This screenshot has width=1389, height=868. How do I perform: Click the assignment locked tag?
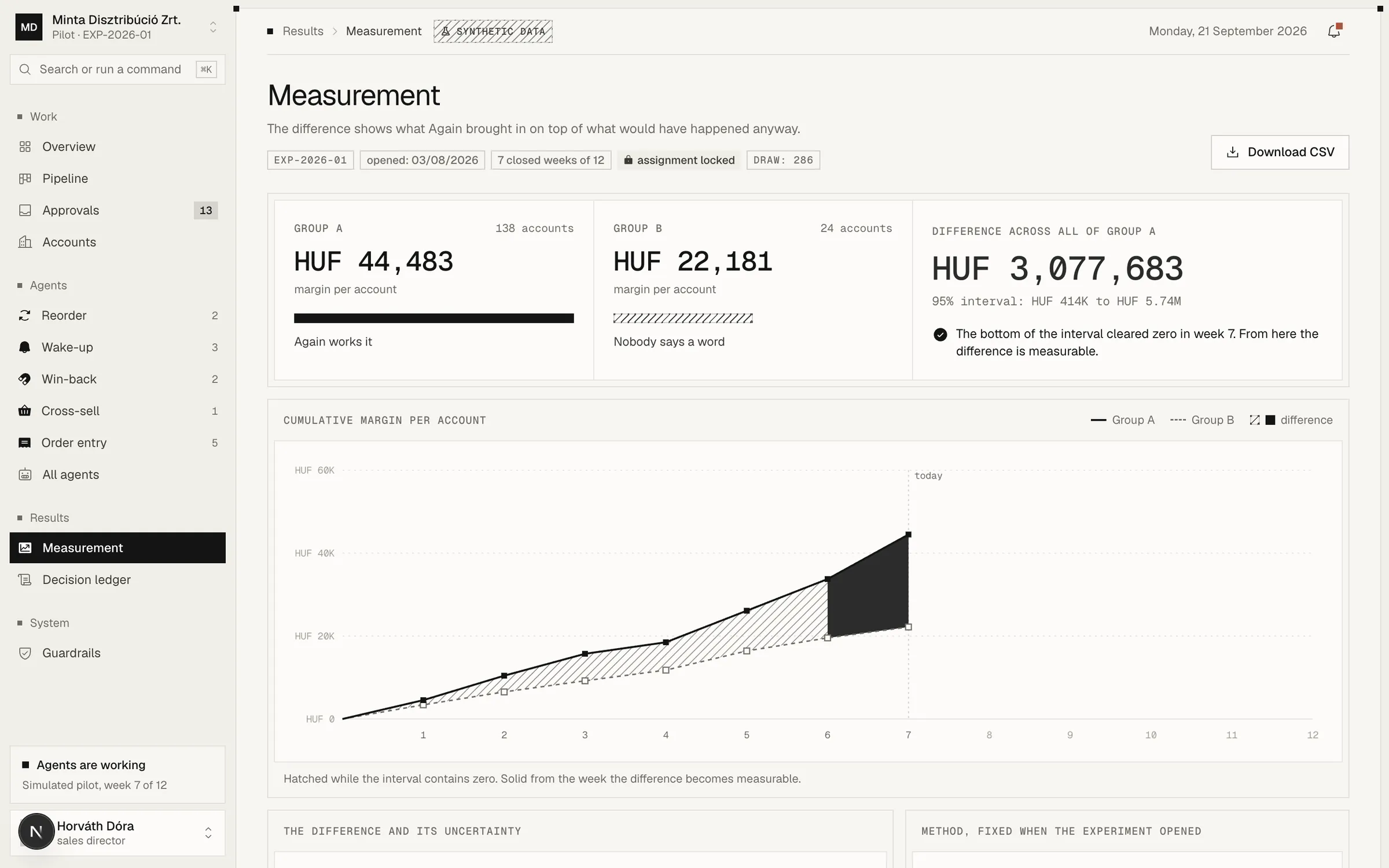click(x=679, y=160)
